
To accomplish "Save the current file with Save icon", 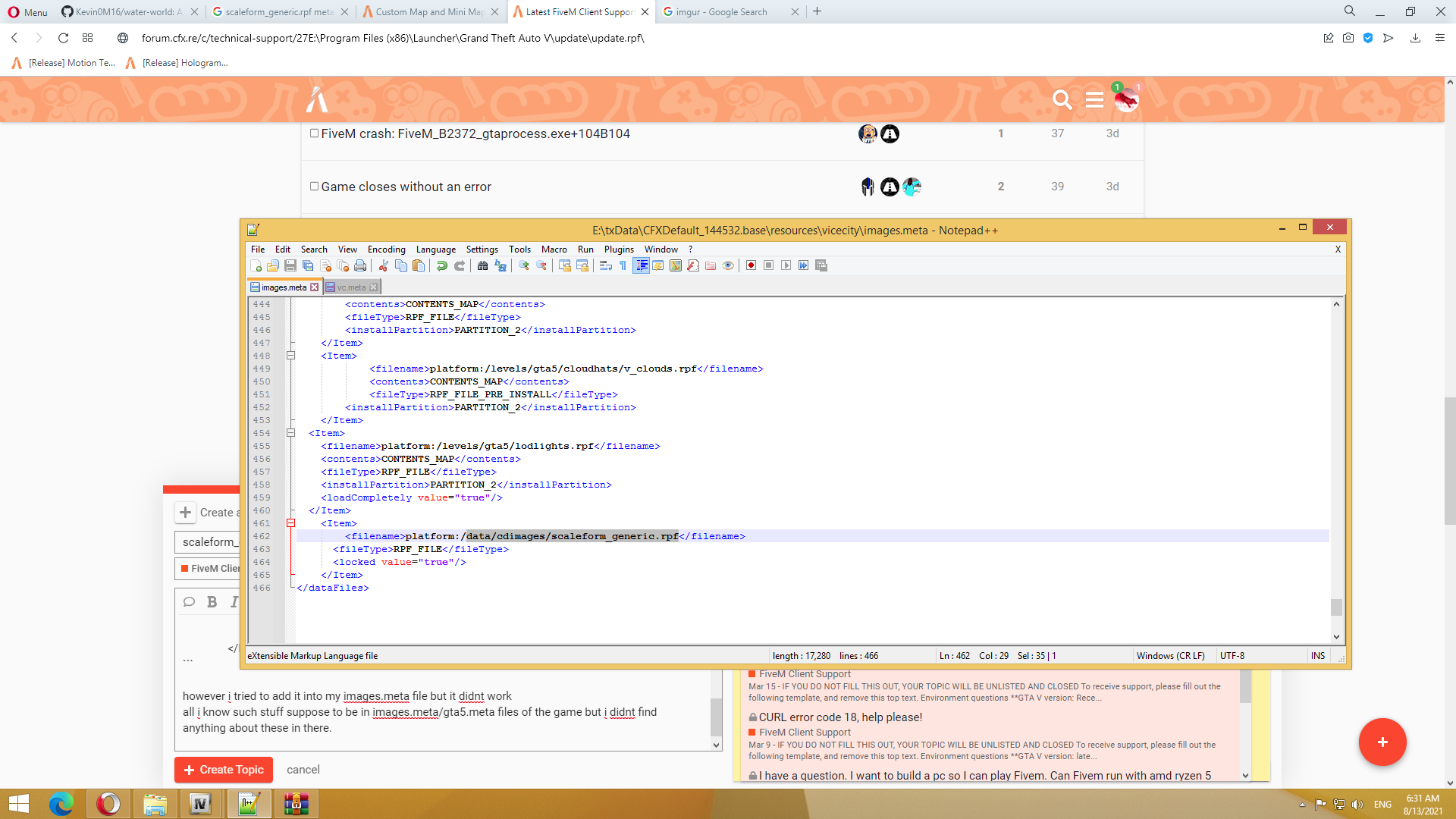I will [290, 265].
